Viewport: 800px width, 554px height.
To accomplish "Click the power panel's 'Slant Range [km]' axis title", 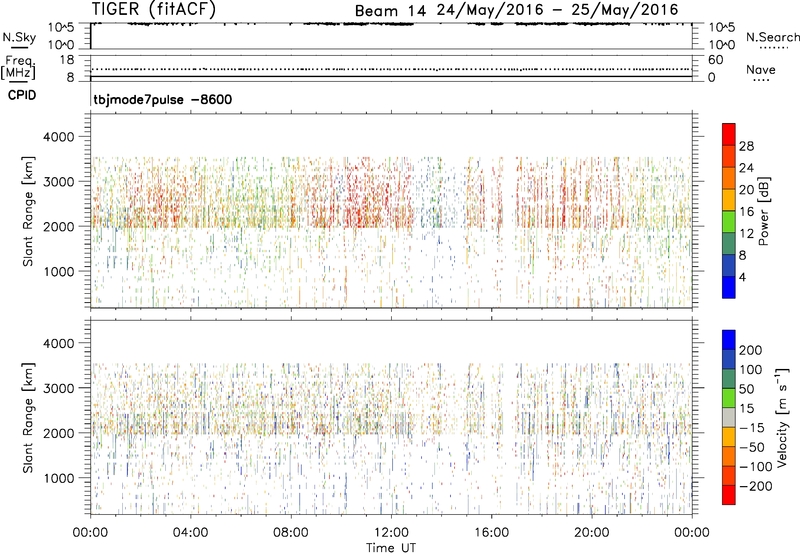I will point(28,211).
